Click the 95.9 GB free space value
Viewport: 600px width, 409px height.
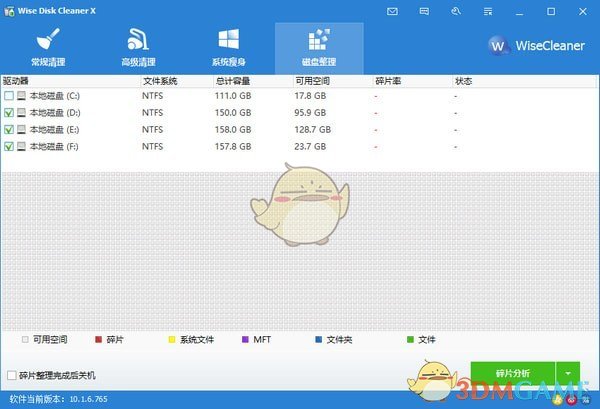point(310,112)
